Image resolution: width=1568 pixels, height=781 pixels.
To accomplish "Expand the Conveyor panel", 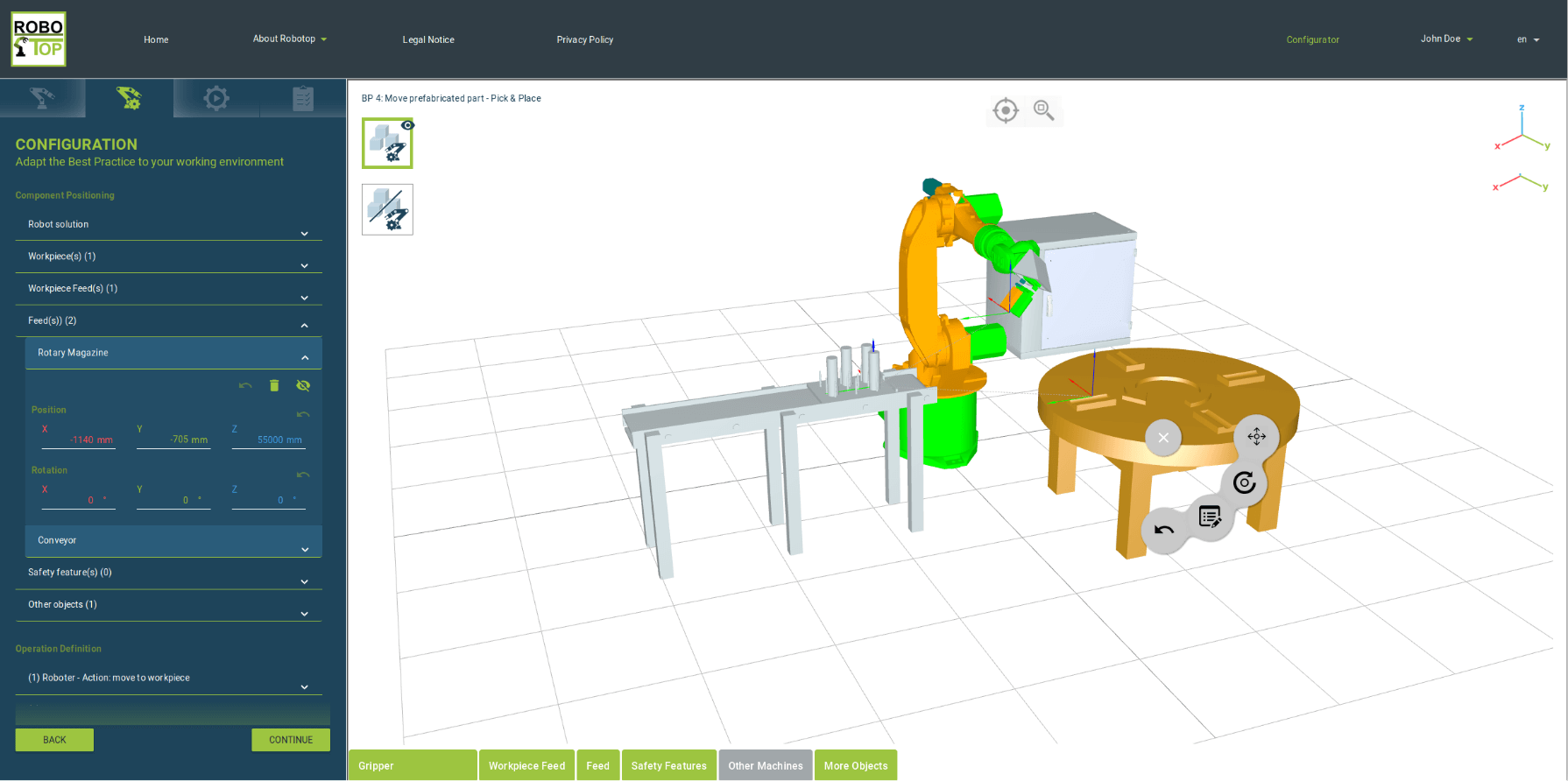I will click(173, 541).
